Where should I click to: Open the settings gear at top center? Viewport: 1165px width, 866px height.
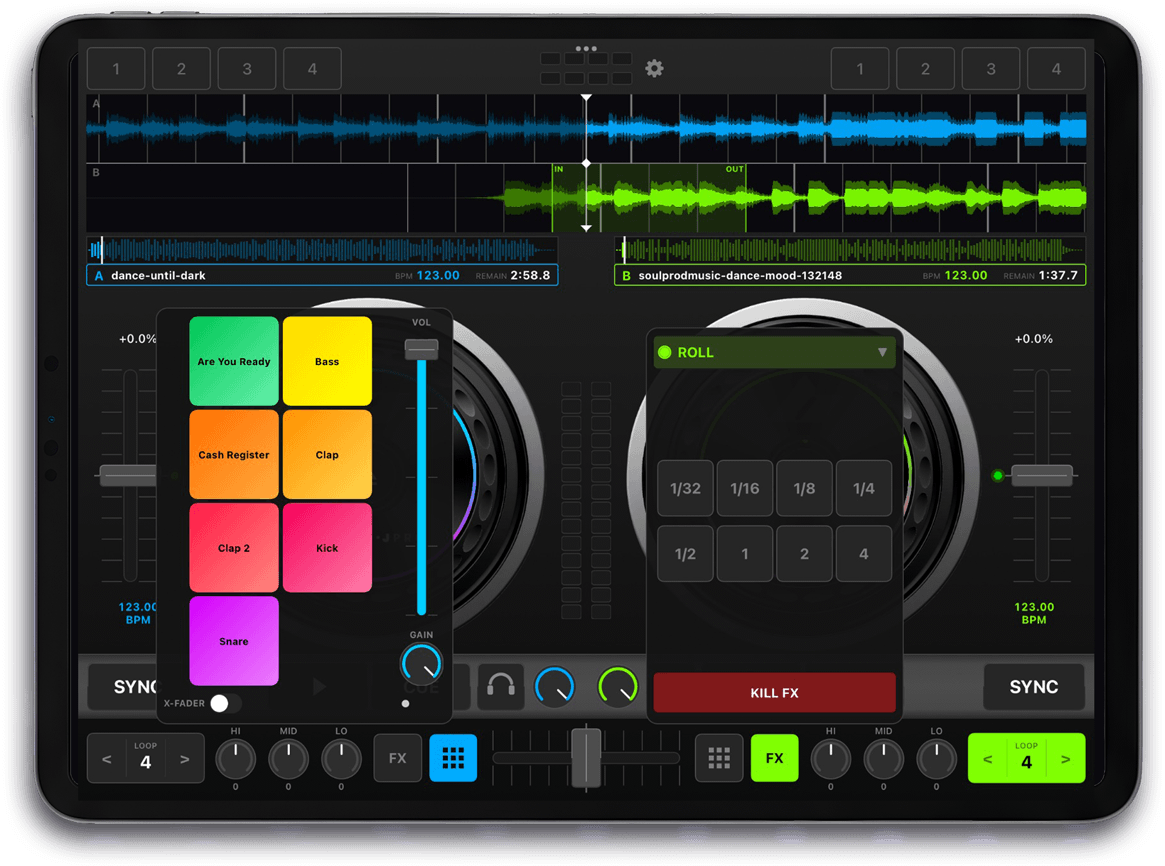coord(654,68)
